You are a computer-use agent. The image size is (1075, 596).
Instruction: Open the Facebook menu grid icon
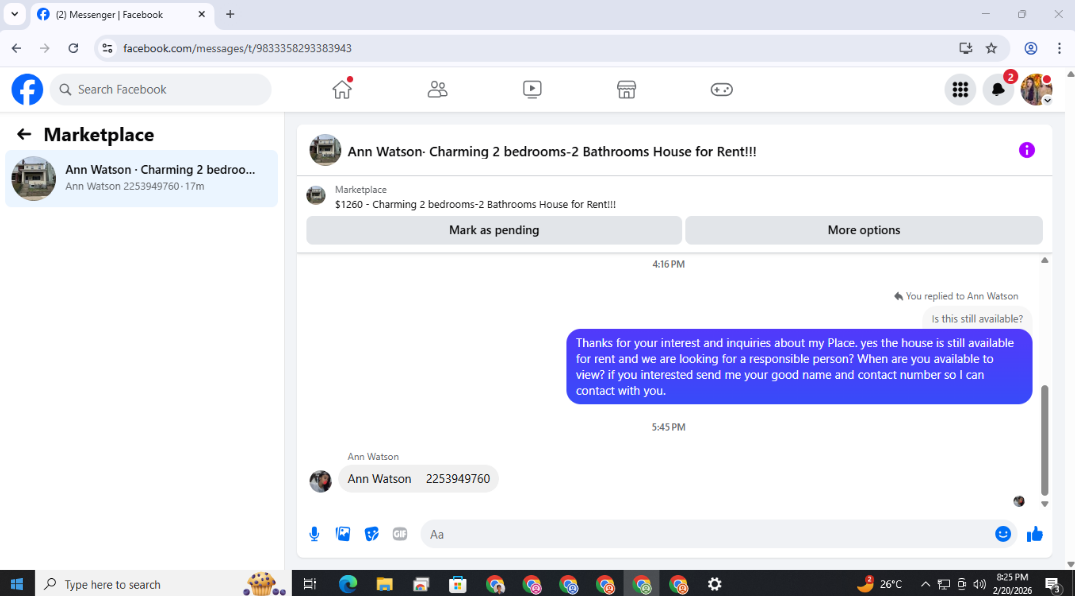(x=960, y=89)
